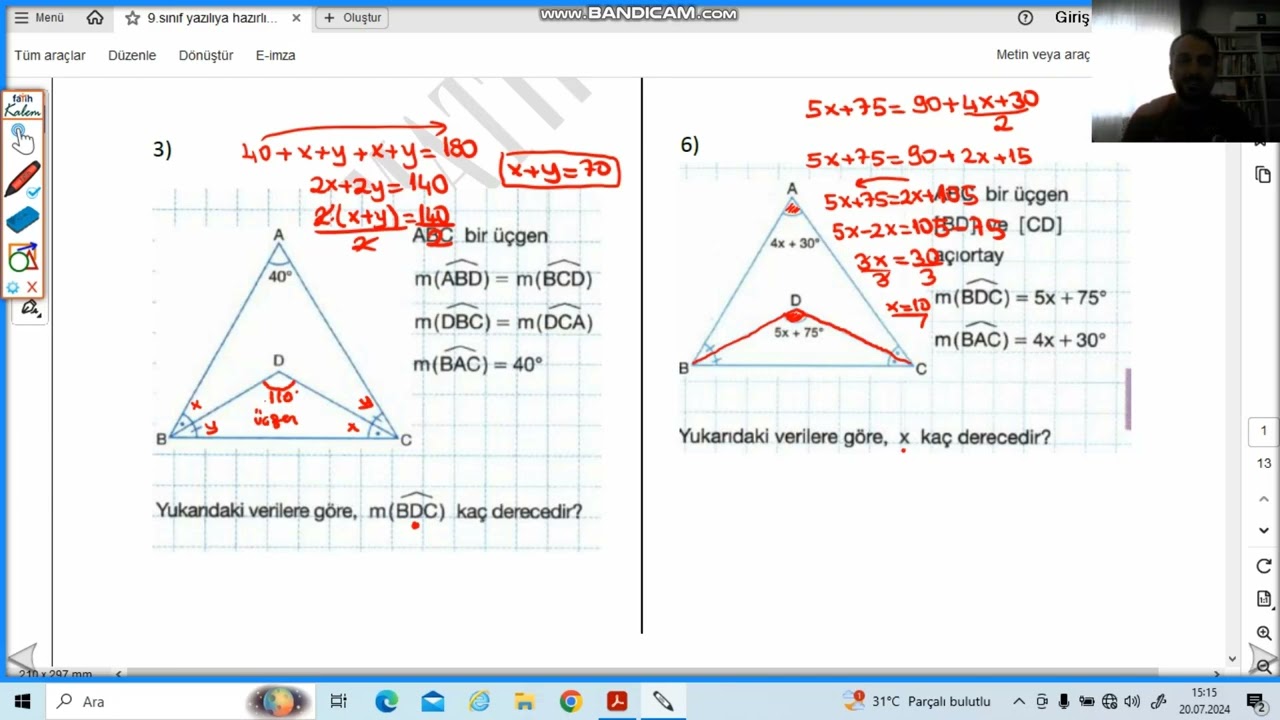Open the pen workspace tray icon
The width and height of the screenshot is (1280, 720).
1159,701
